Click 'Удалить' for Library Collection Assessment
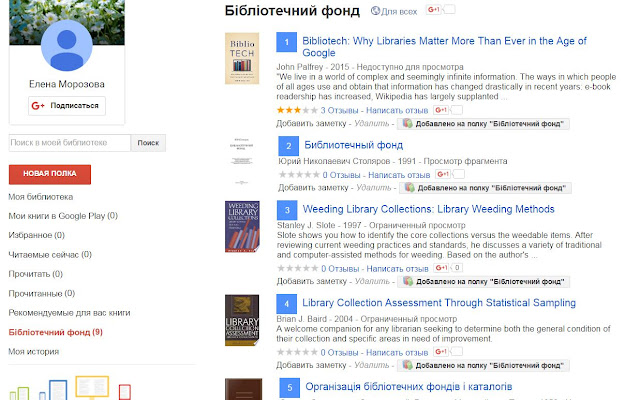 [x=371, y=365]
